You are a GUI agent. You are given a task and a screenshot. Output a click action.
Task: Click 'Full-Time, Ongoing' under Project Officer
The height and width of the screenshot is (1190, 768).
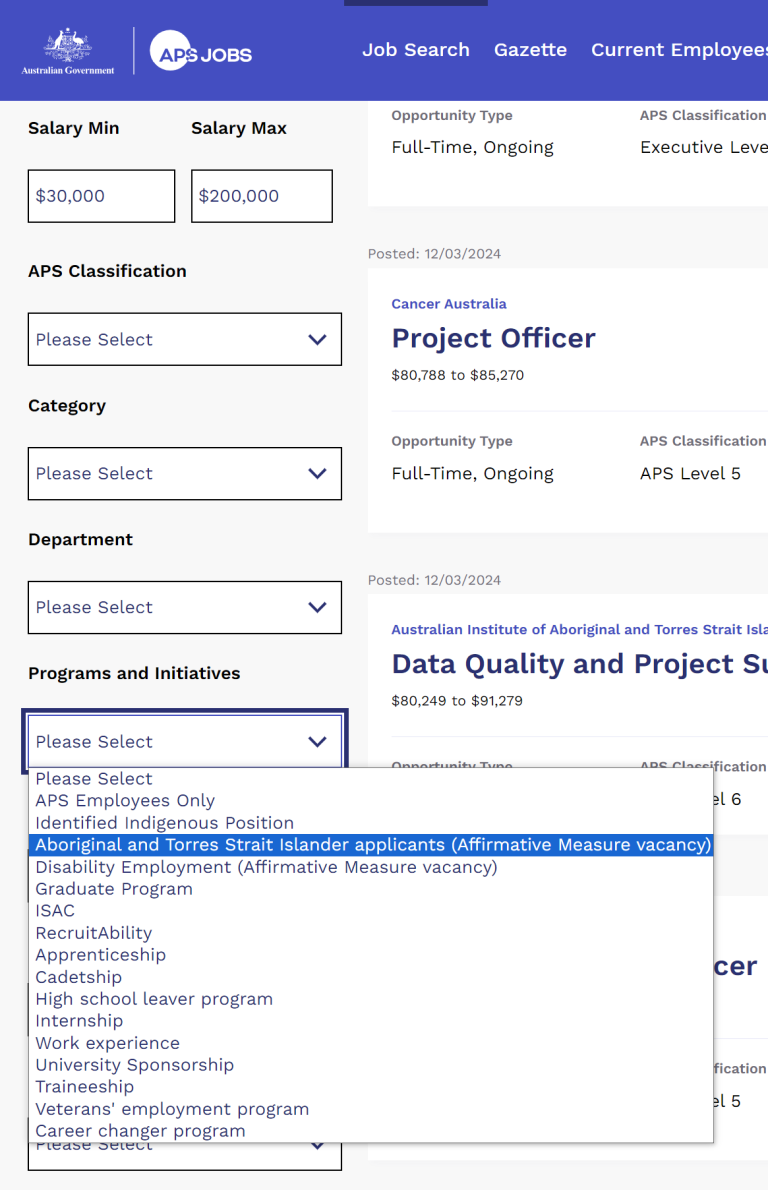point(473,474)
